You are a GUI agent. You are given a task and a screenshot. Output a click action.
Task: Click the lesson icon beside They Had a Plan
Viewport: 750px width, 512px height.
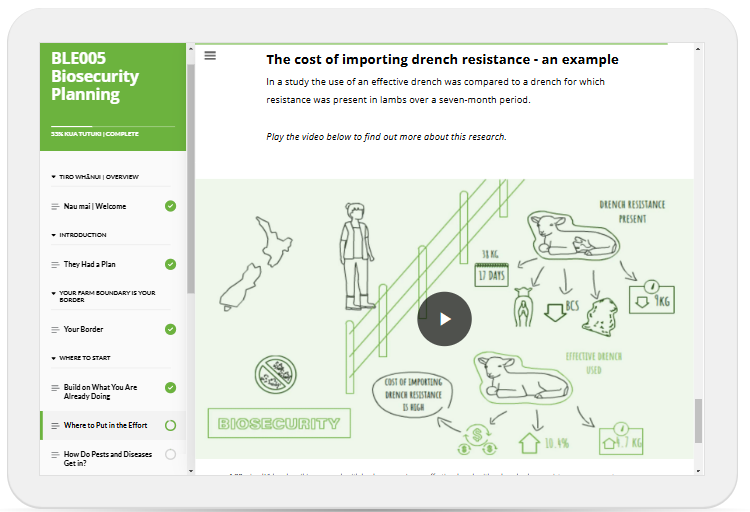pyautogui.click(x=55, y=265)
